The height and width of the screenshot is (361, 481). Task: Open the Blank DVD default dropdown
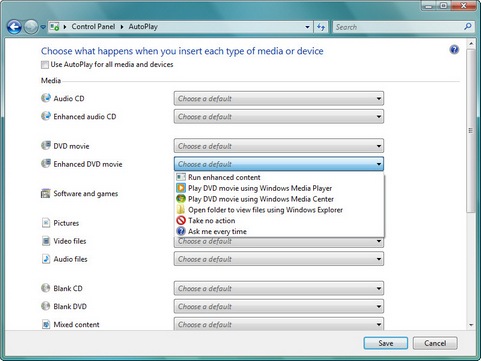click(279, 306)
